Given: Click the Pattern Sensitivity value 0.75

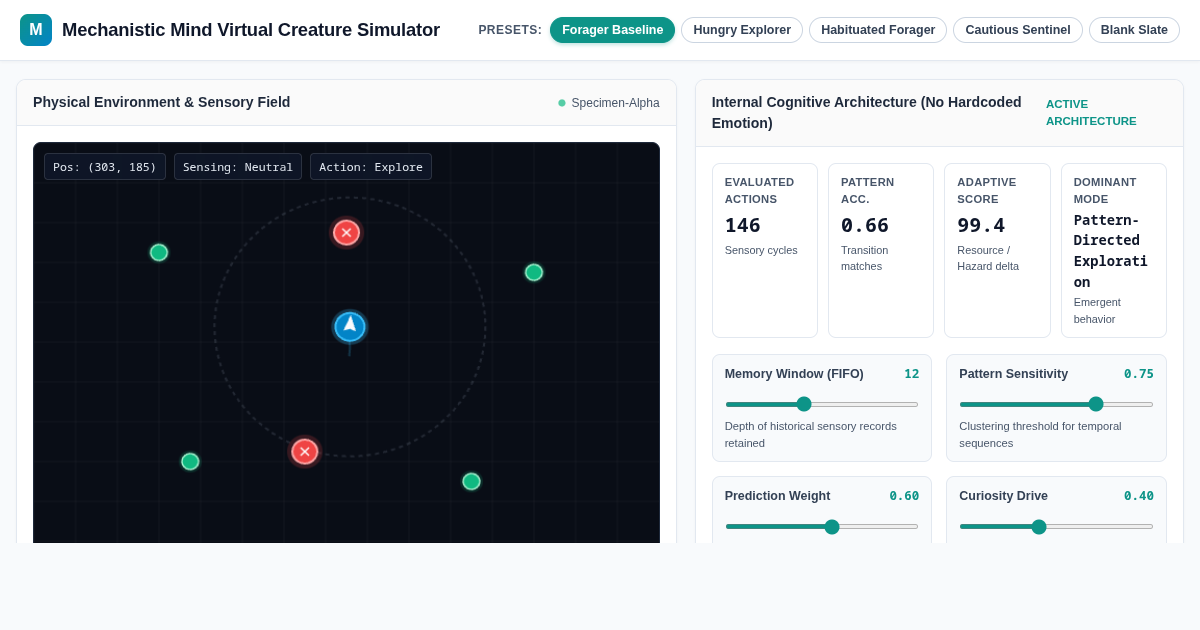Looking at the screenshot, I should point(1139,374).
